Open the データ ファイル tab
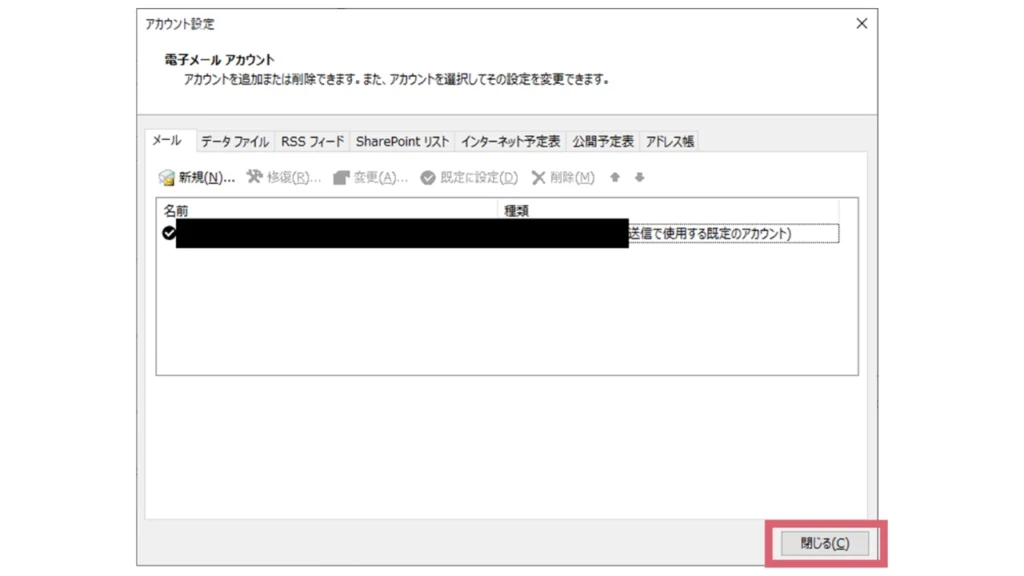This screenshot has width=1024, height=576. [234, 142]
